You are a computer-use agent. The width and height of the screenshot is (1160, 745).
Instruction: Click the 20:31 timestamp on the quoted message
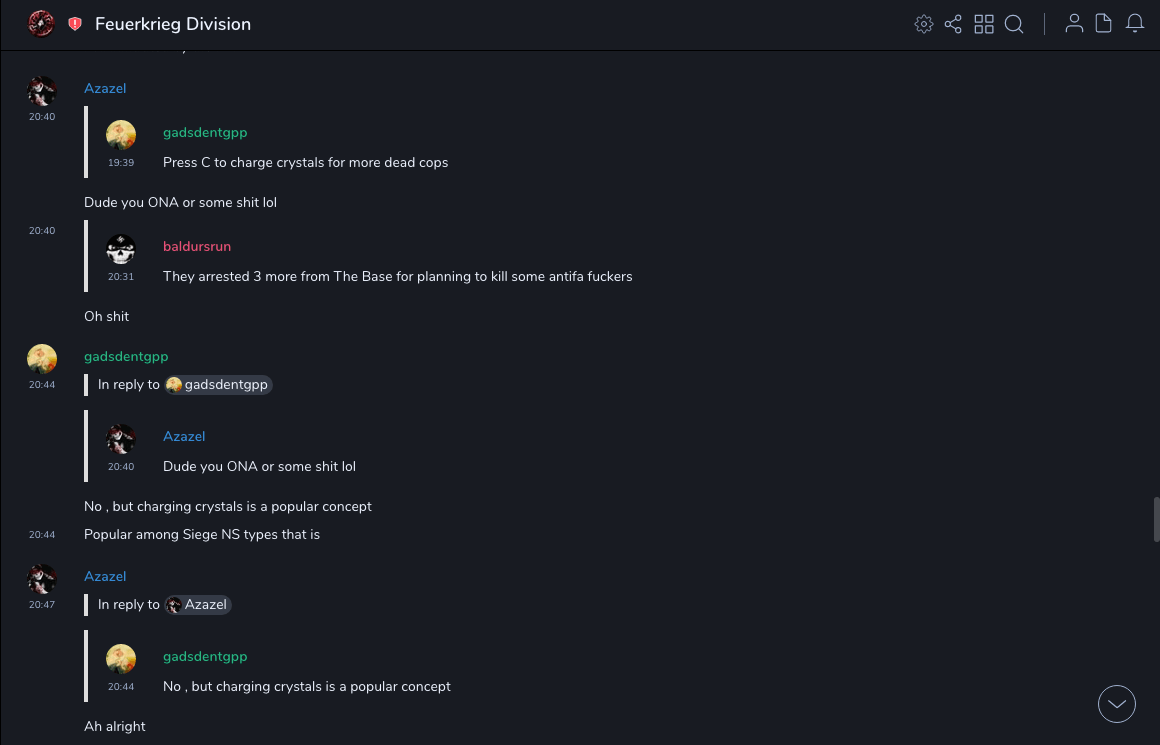(121, 277)
